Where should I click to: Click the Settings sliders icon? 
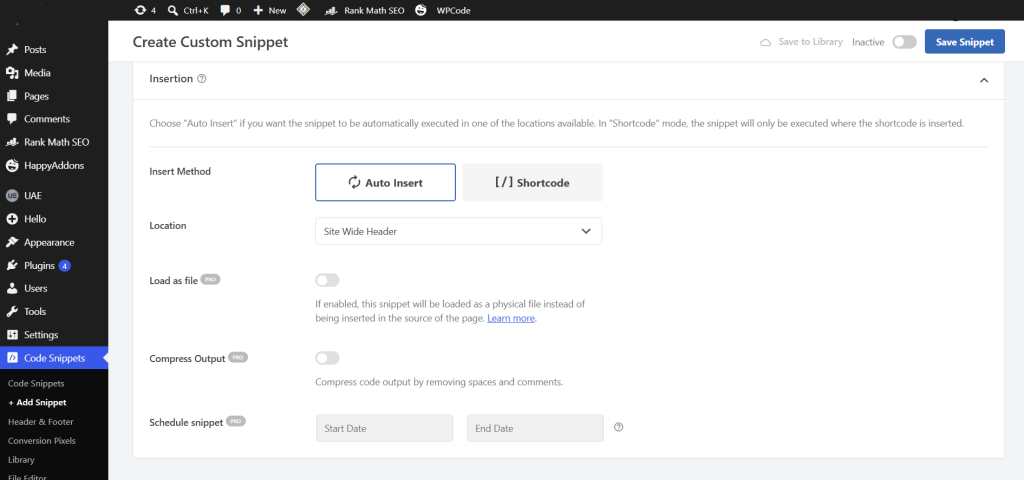tap(12, 335)
